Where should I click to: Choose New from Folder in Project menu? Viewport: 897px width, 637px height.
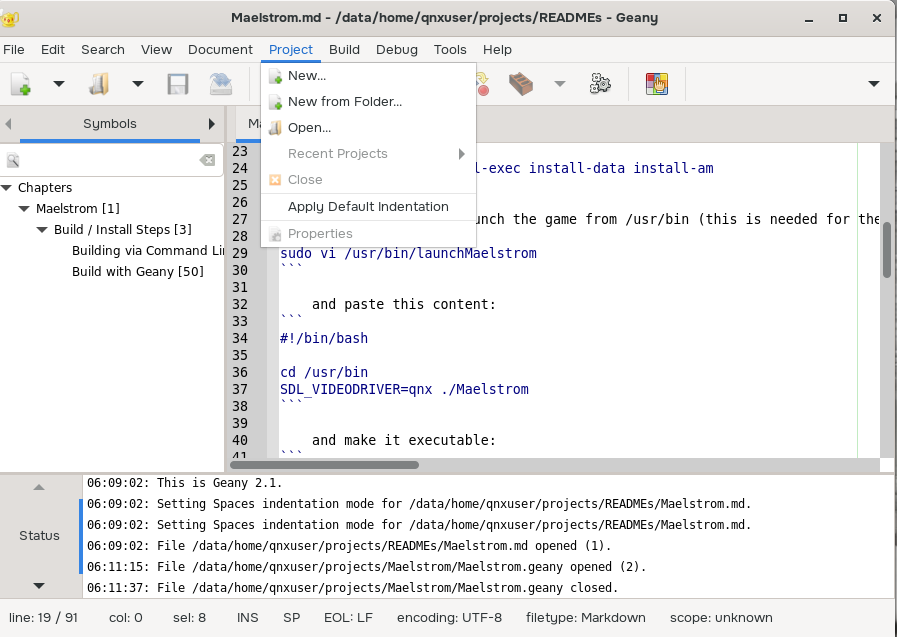pyautogui.click(x=344, y=101)
